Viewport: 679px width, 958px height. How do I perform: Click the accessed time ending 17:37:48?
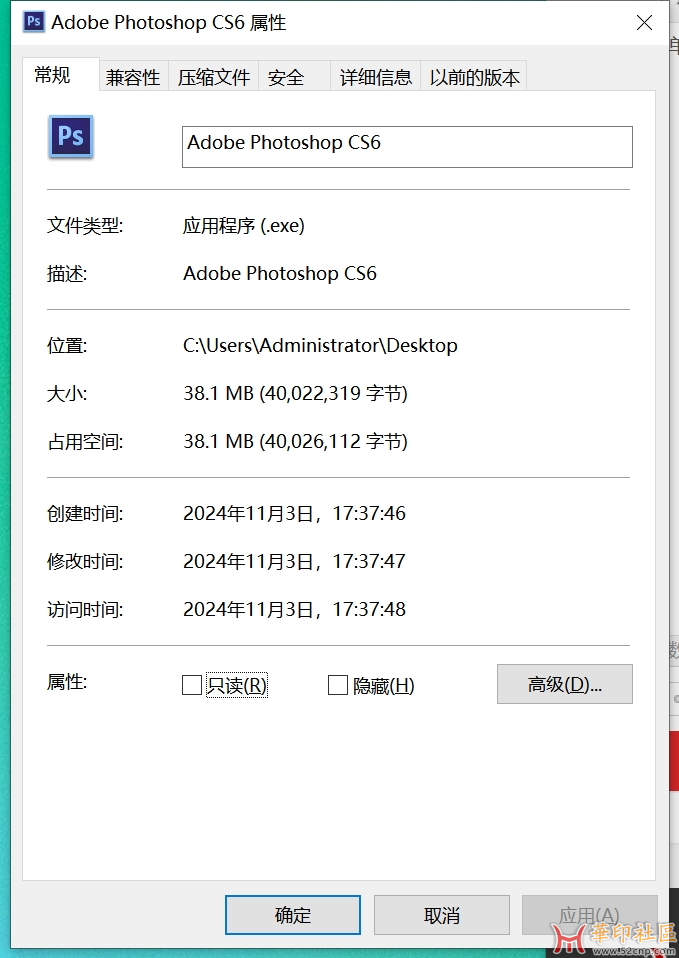pyautogui.click(x=295, y=609)
